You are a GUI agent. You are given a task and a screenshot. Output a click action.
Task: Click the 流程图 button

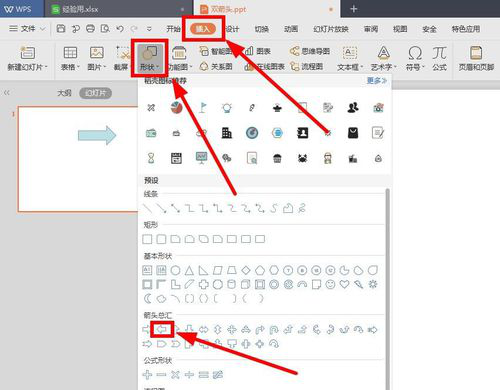306,66
